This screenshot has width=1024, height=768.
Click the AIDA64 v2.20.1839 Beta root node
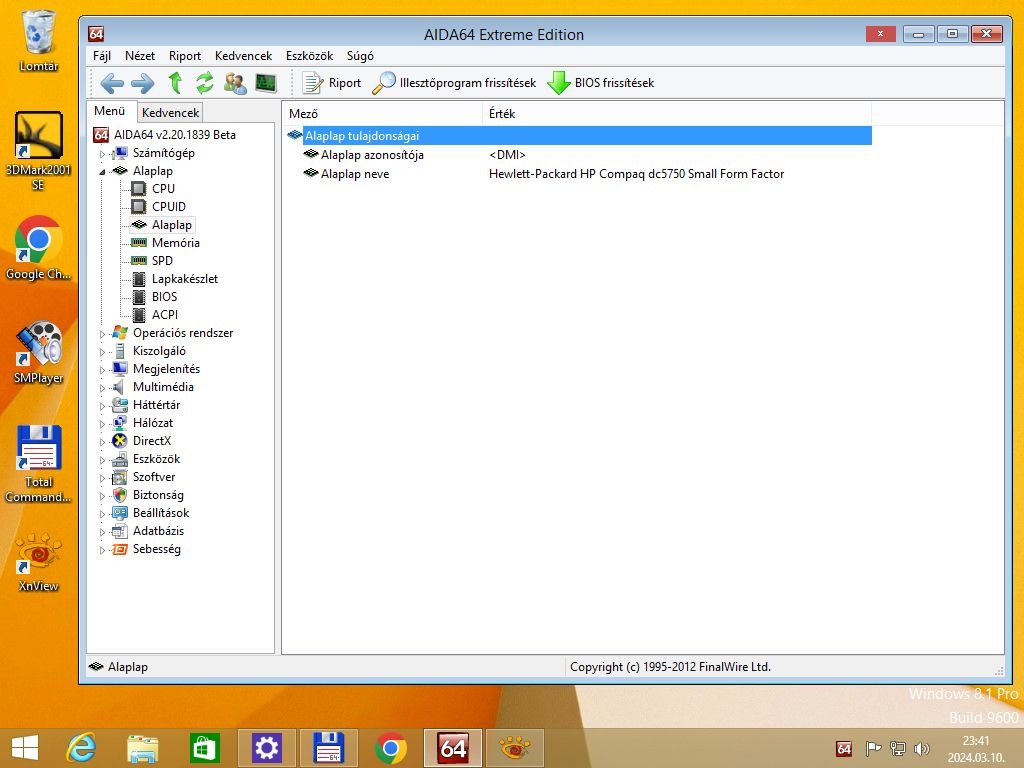coord(174,135)
